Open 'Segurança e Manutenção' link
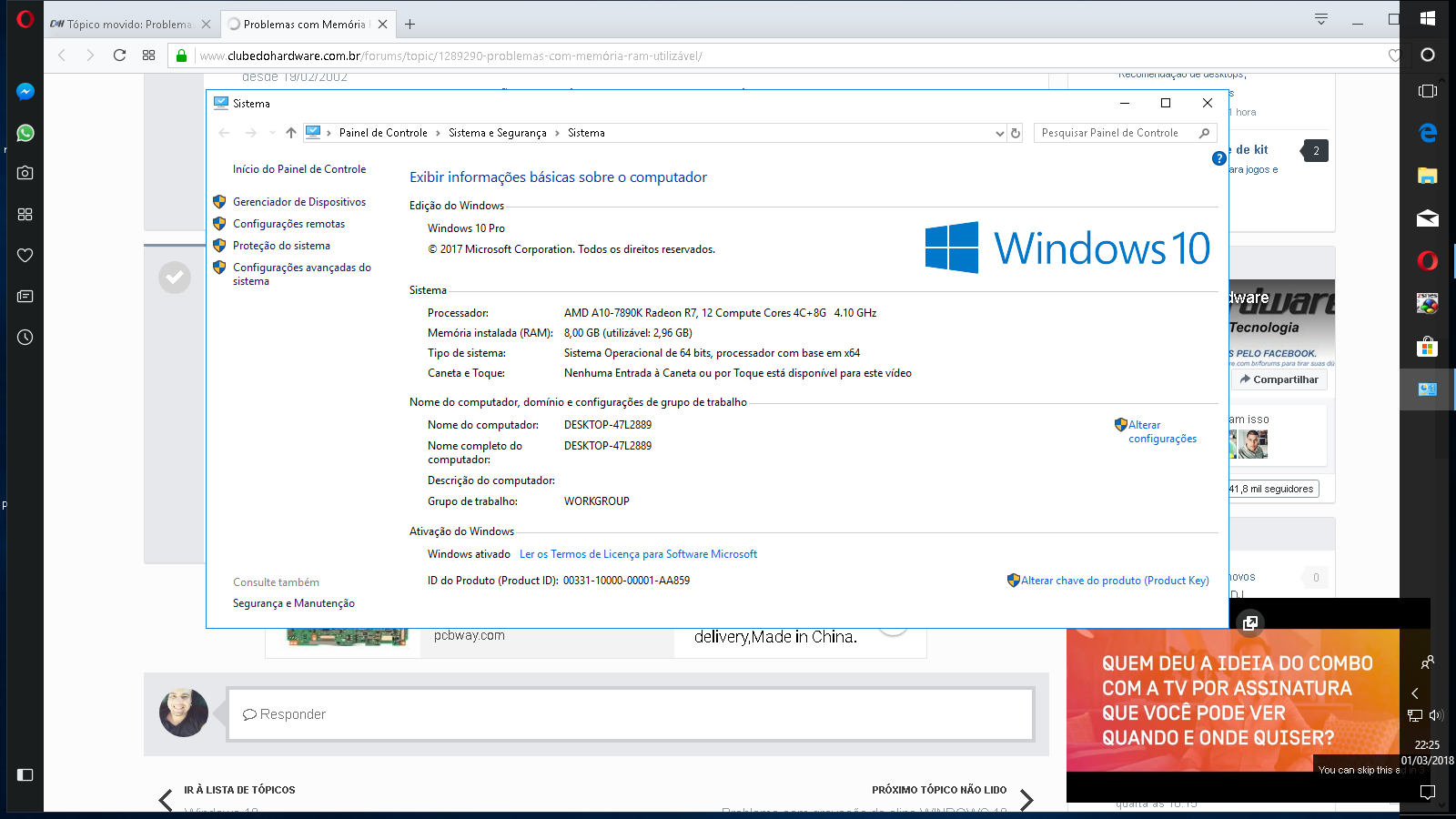The image size is (1456, 819). 294,603
